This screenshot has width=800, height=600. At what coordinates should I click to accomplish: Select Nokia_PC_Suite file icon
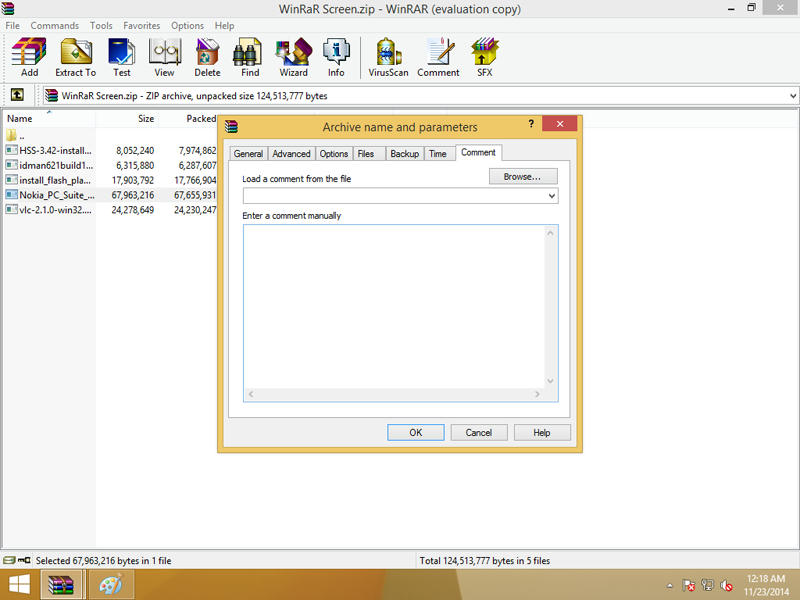11,194
